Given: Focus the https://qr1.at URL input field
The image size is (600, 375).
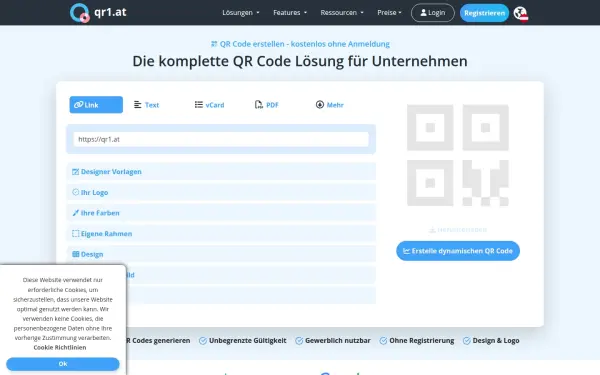Looking at the screenshot, I should [x=221, y=139].
